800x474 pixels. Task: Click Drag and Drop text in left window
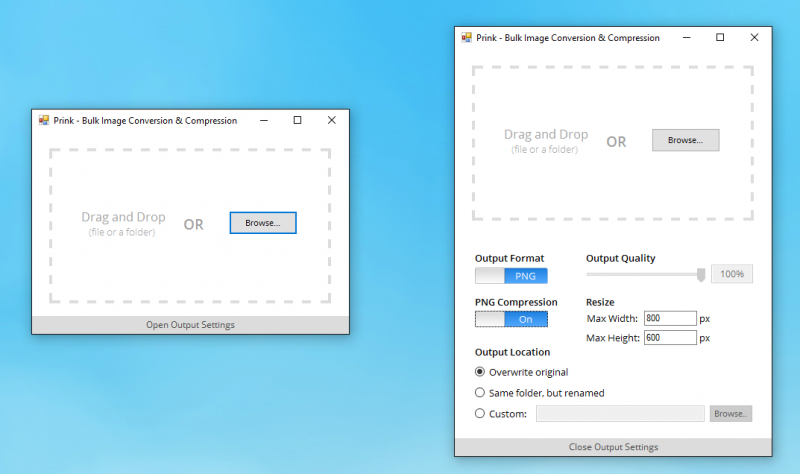(123, 217)
